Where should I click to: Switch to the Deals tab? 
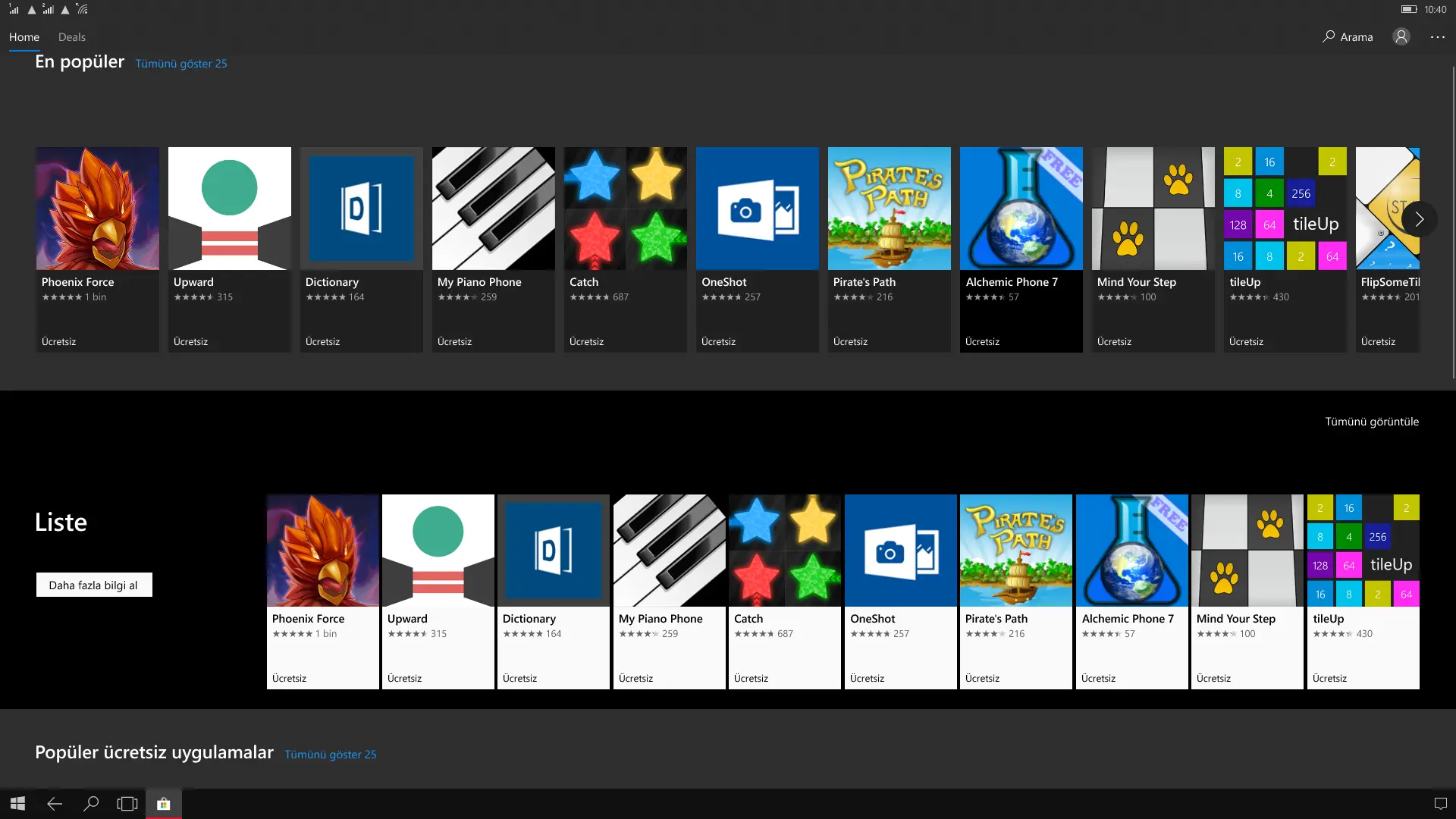(x=72, y=36)
